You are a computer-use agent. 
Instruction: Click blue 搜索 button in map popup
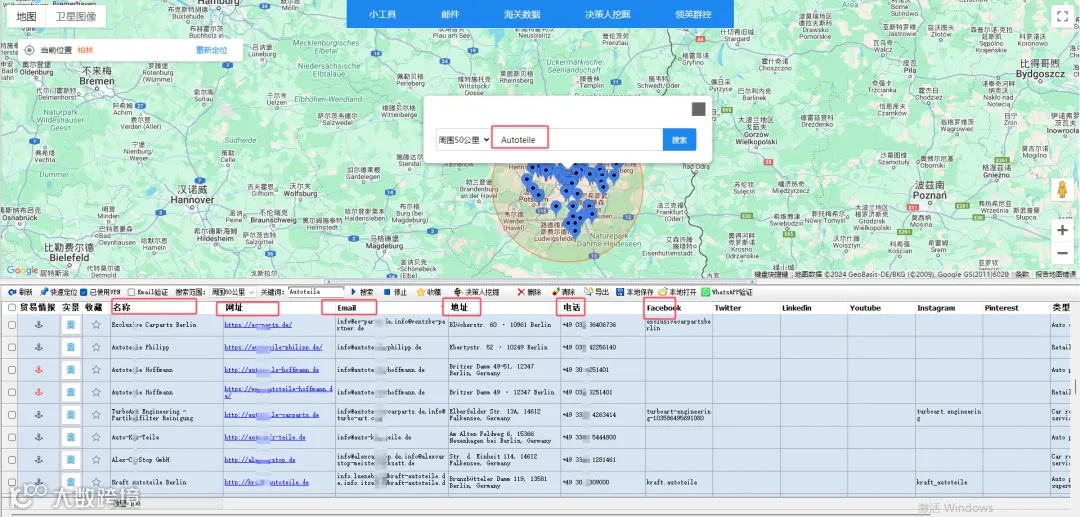coord(679,140)
